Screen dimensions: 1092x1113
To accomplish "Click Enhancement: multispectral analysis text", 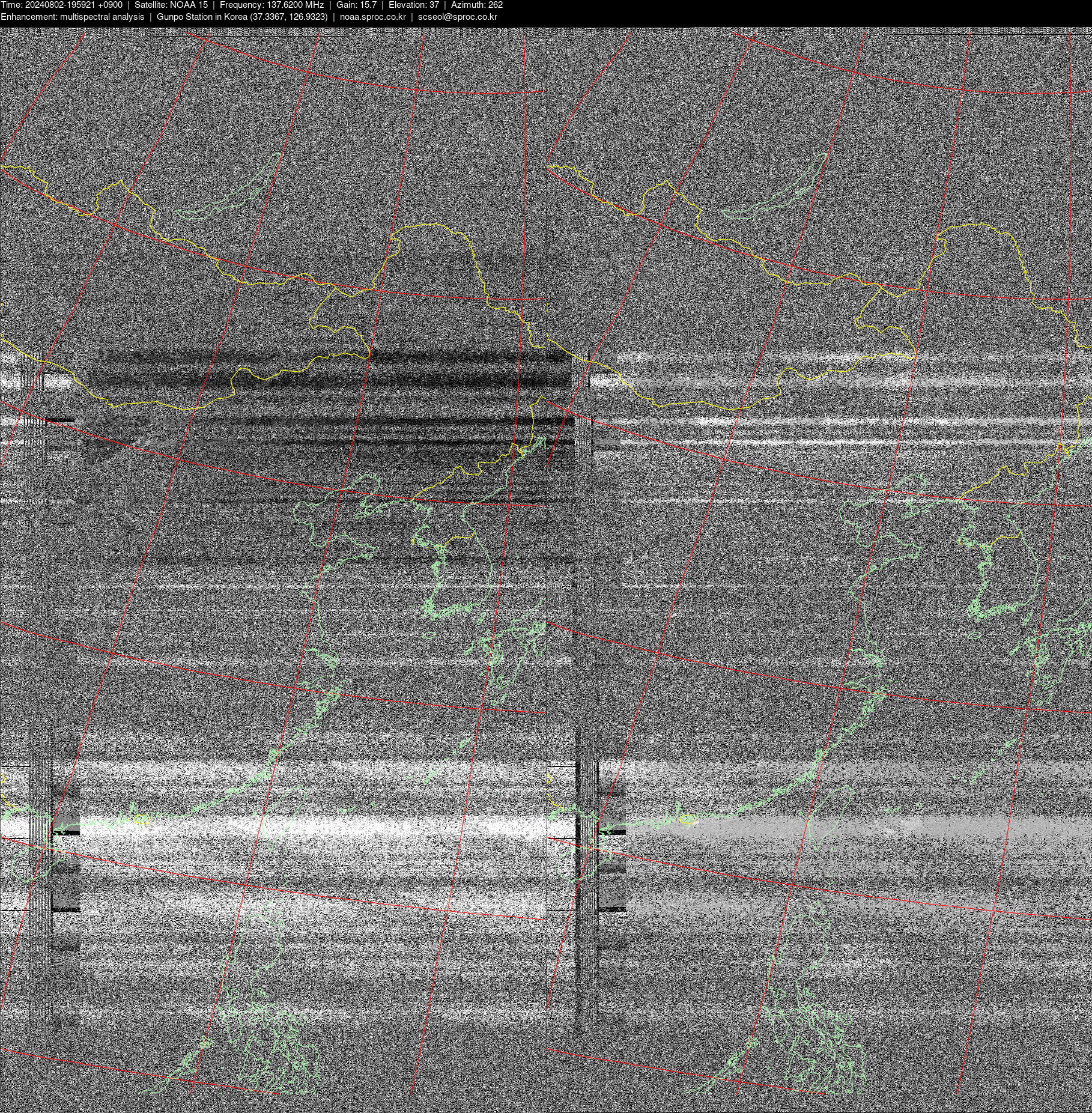I will tap(72, 17).
